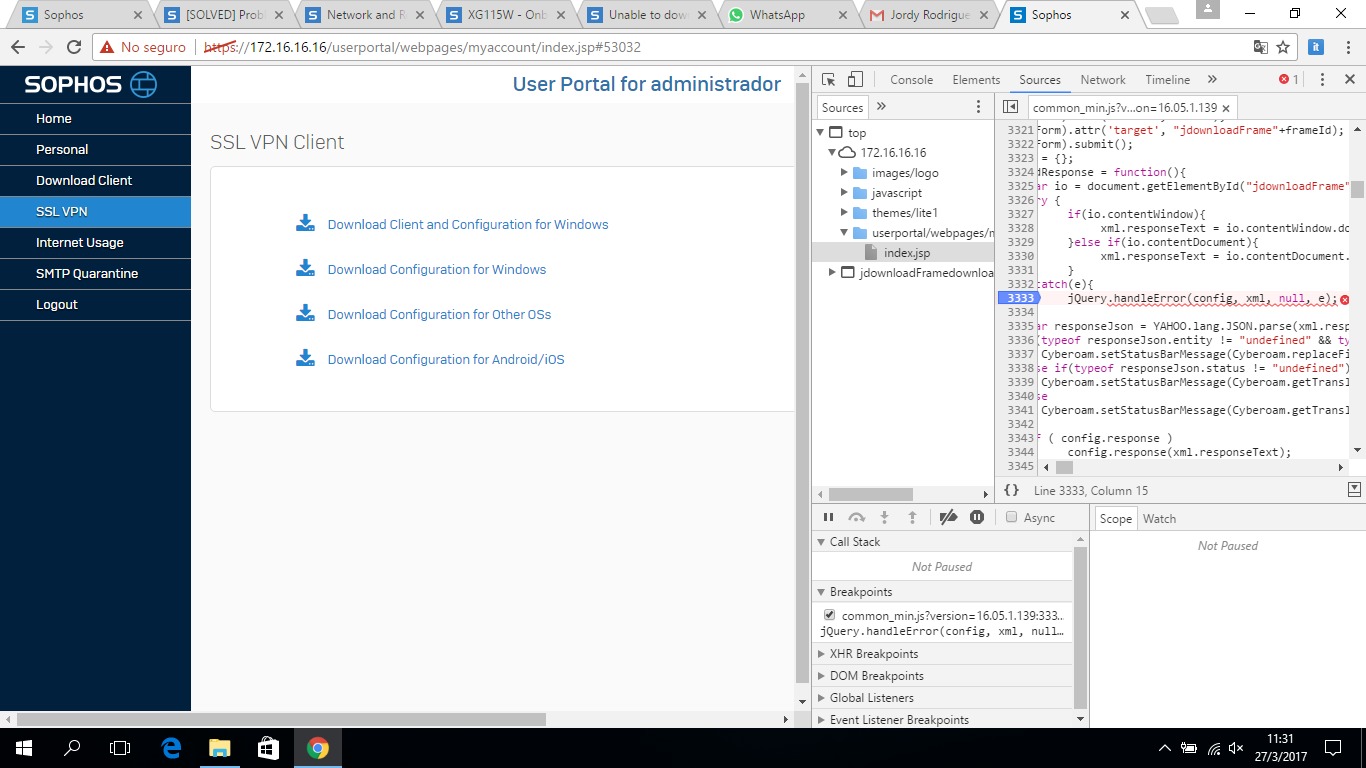The image size is (1366, 768).
Task: Collapse the top frame tree node
Action: click(821, 133)
